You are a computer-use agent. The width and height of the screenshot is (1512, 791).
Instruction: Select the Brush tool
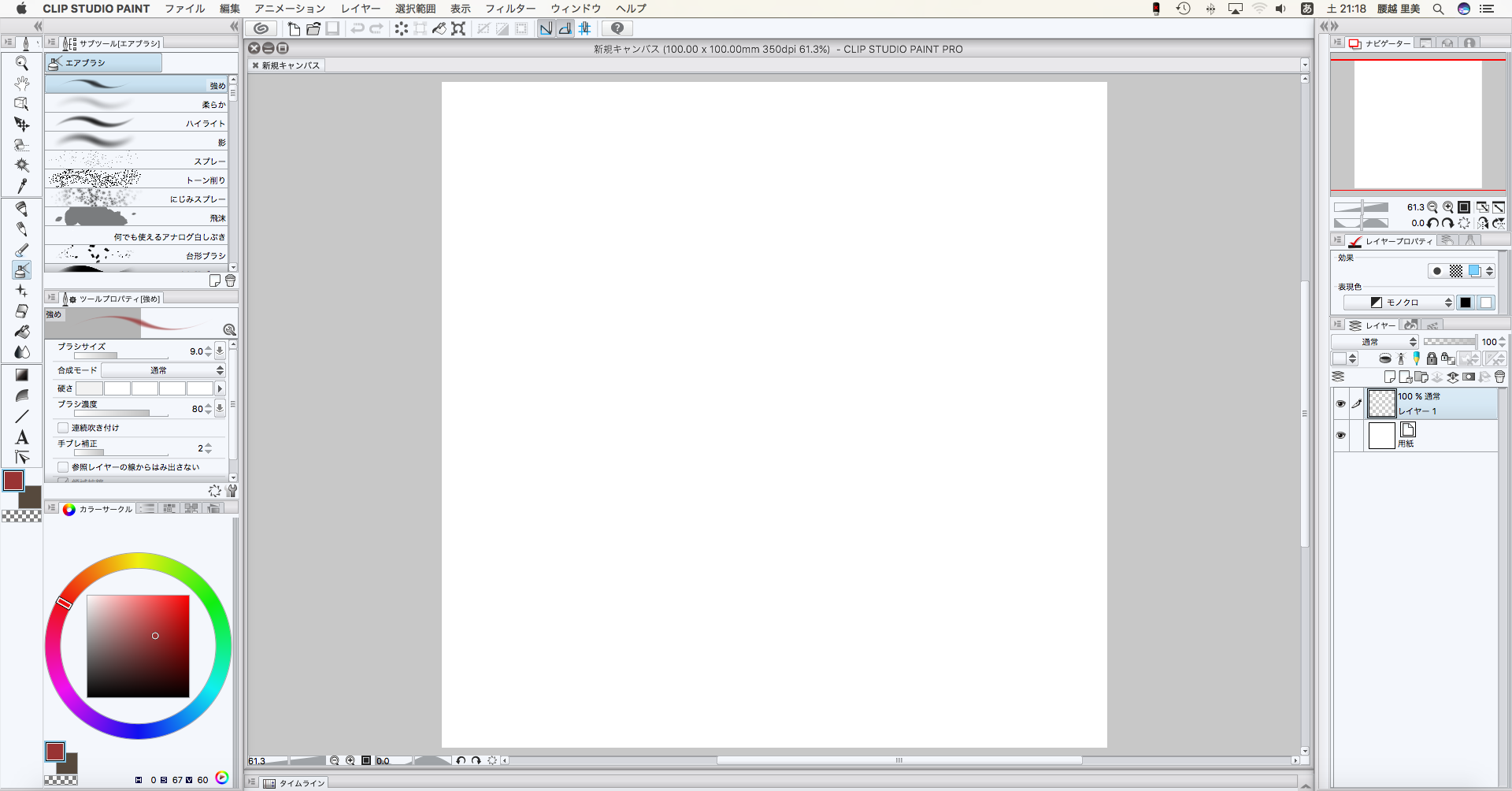point(22,250)
